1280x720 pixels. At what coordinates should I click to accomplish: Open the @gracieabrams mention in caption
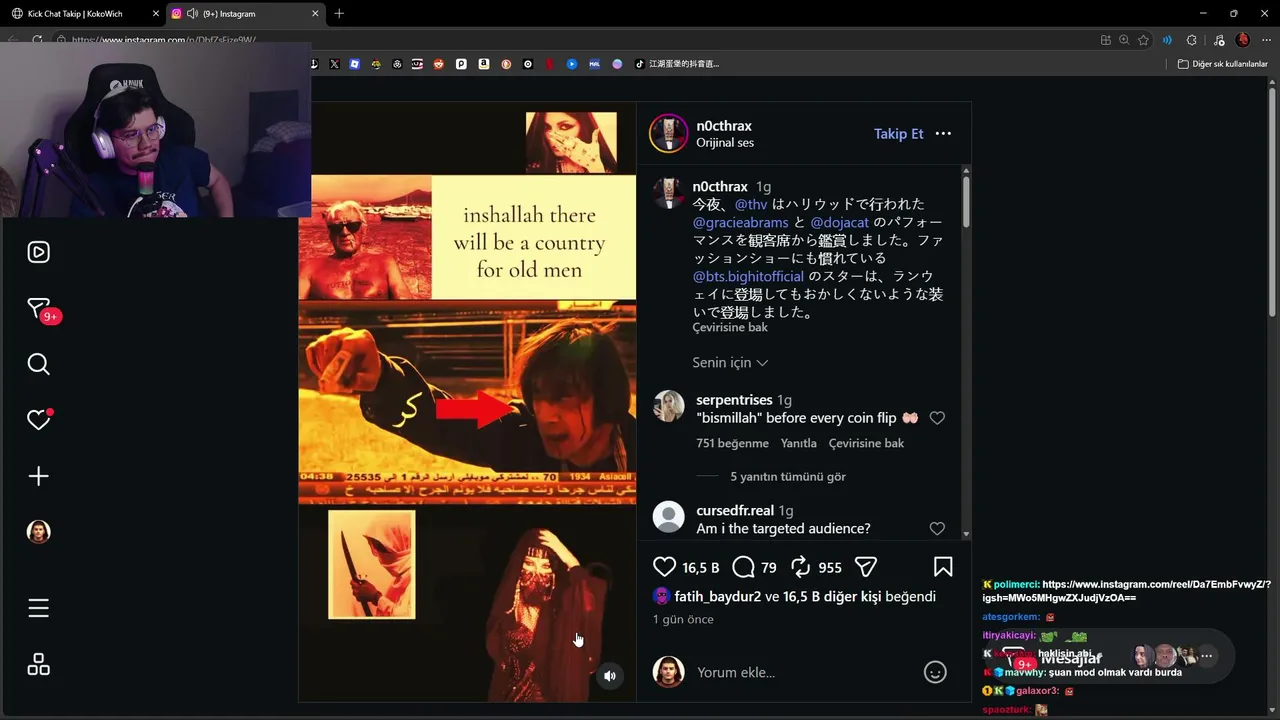click(740, 222)
